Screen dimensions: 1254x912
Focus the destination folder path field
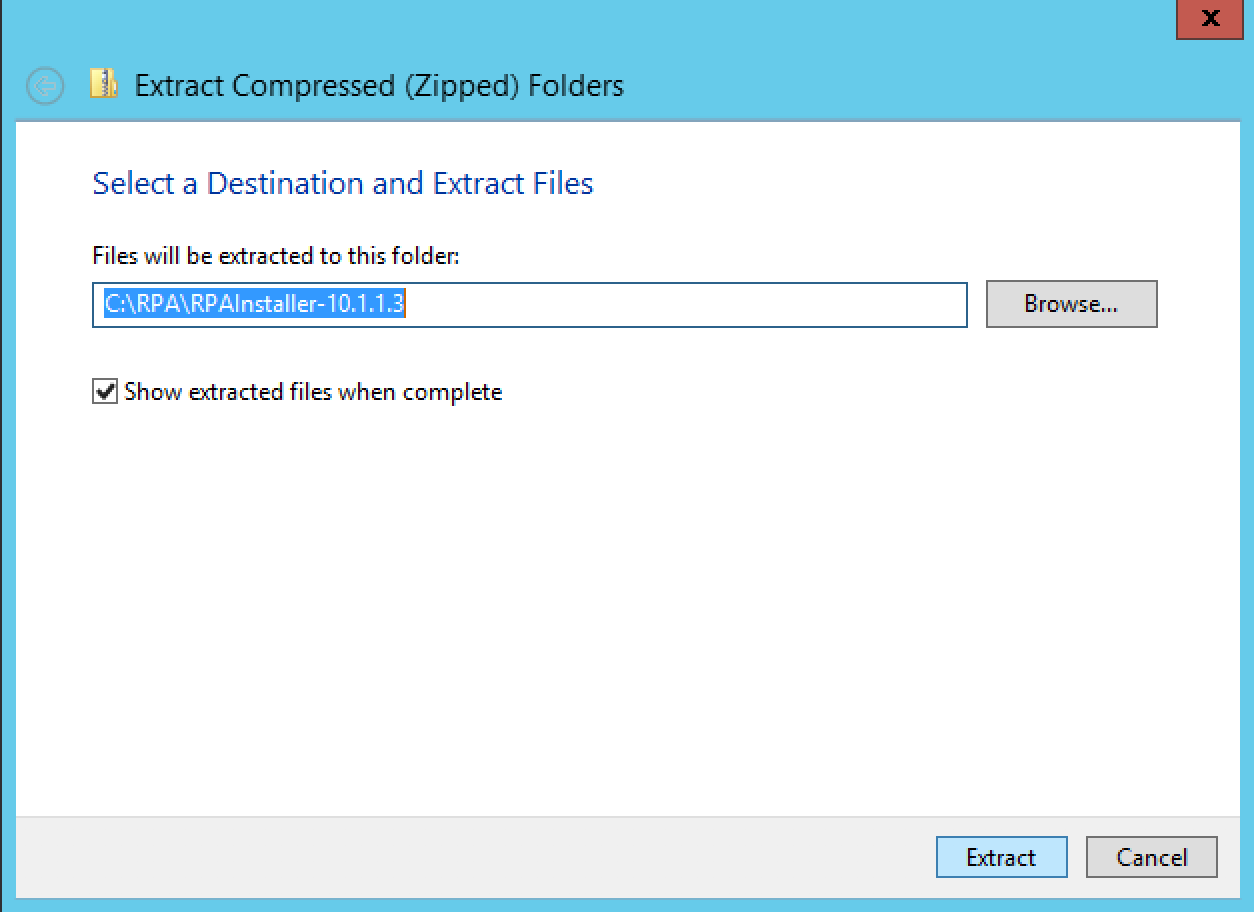(x=530, y=305)
